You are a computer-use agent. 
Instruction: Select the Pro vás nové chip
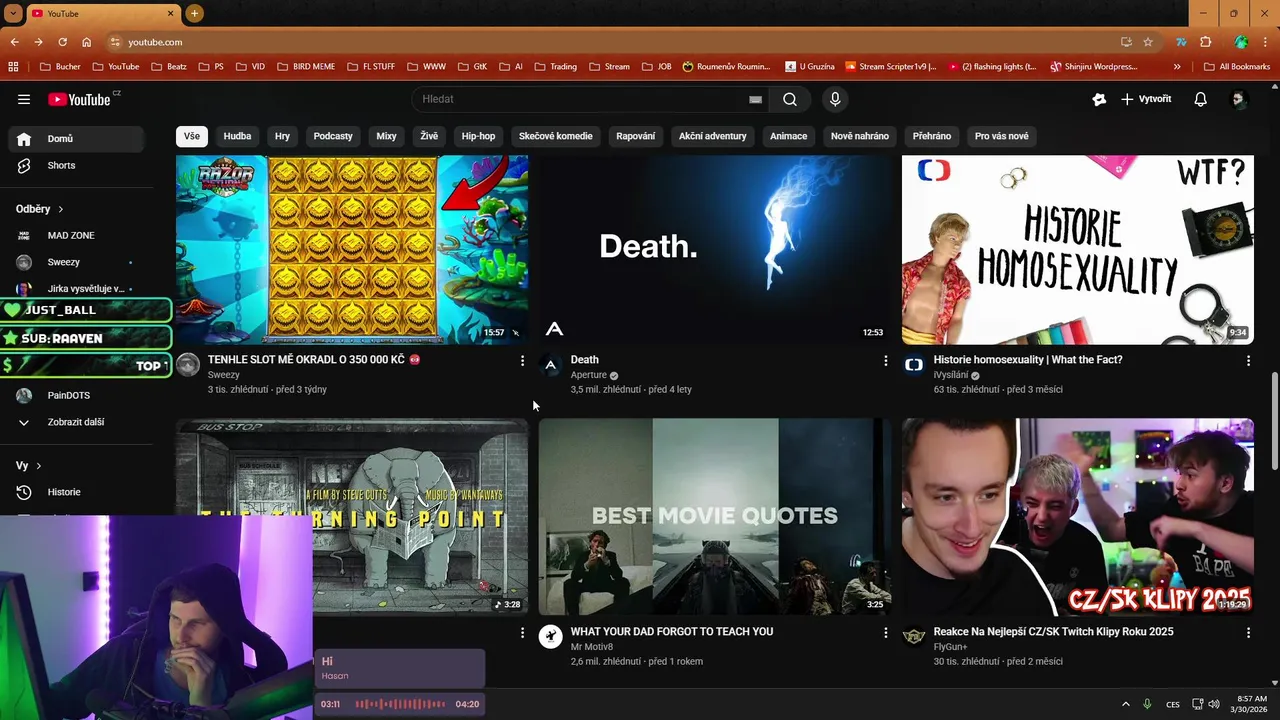point(1001,136)
